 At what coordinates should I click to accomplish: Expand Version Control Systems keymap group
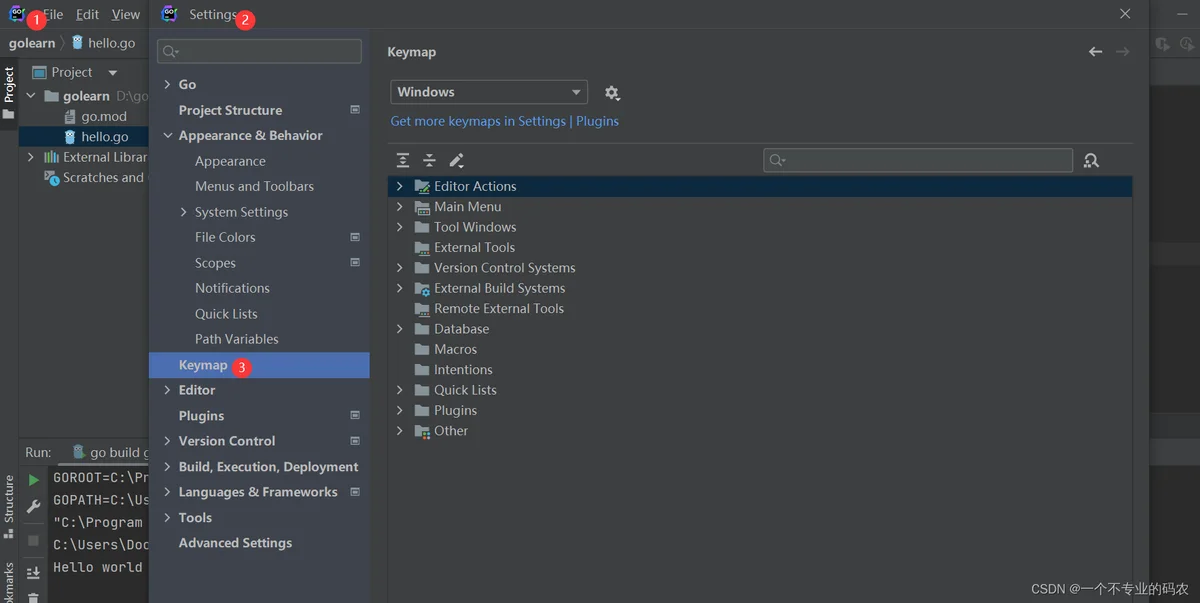400,268
